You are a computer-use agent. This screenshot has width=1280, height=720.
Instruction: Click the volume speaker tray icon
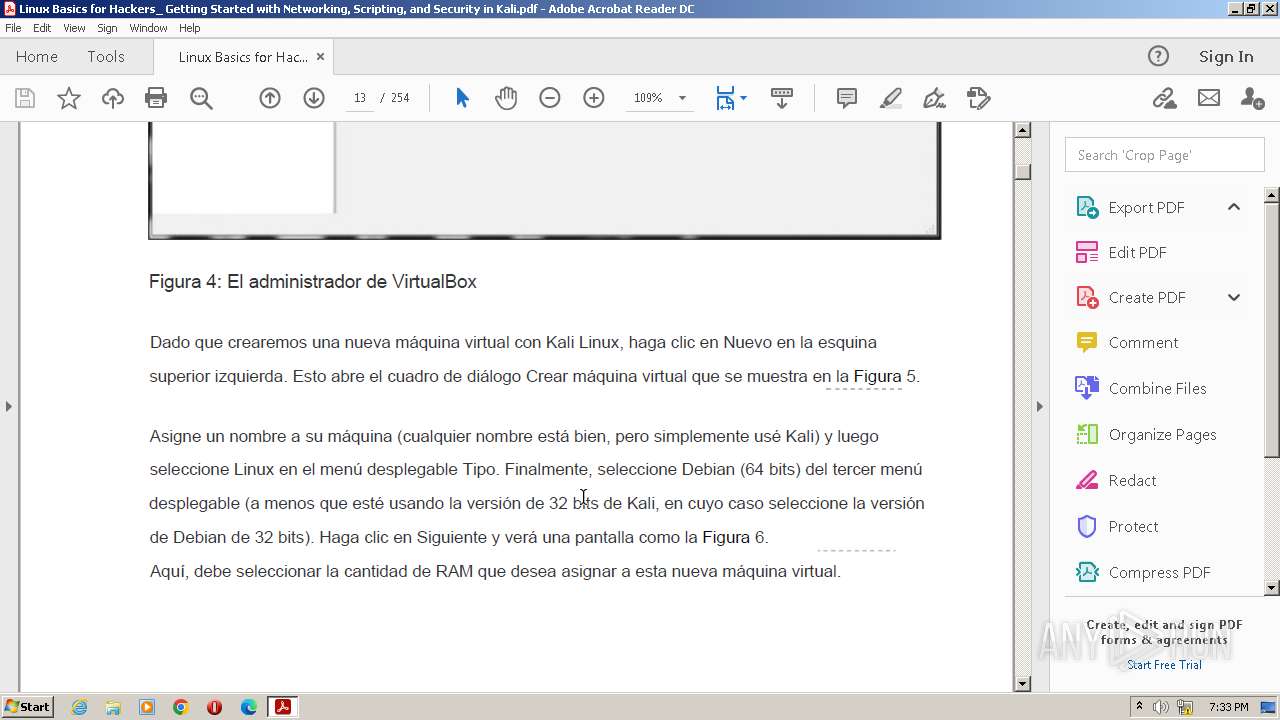tap(1161, 707)
